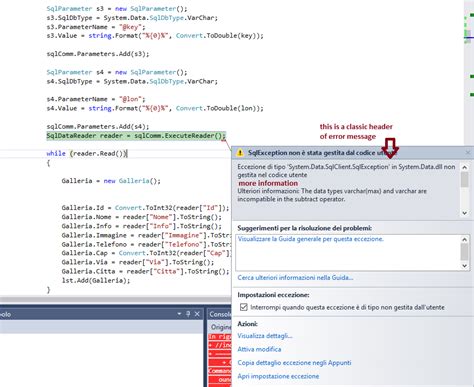Screen dimensions: 474x387
Task: Click down arrow in suggestions list scrollbar
Action: (464, 266)
